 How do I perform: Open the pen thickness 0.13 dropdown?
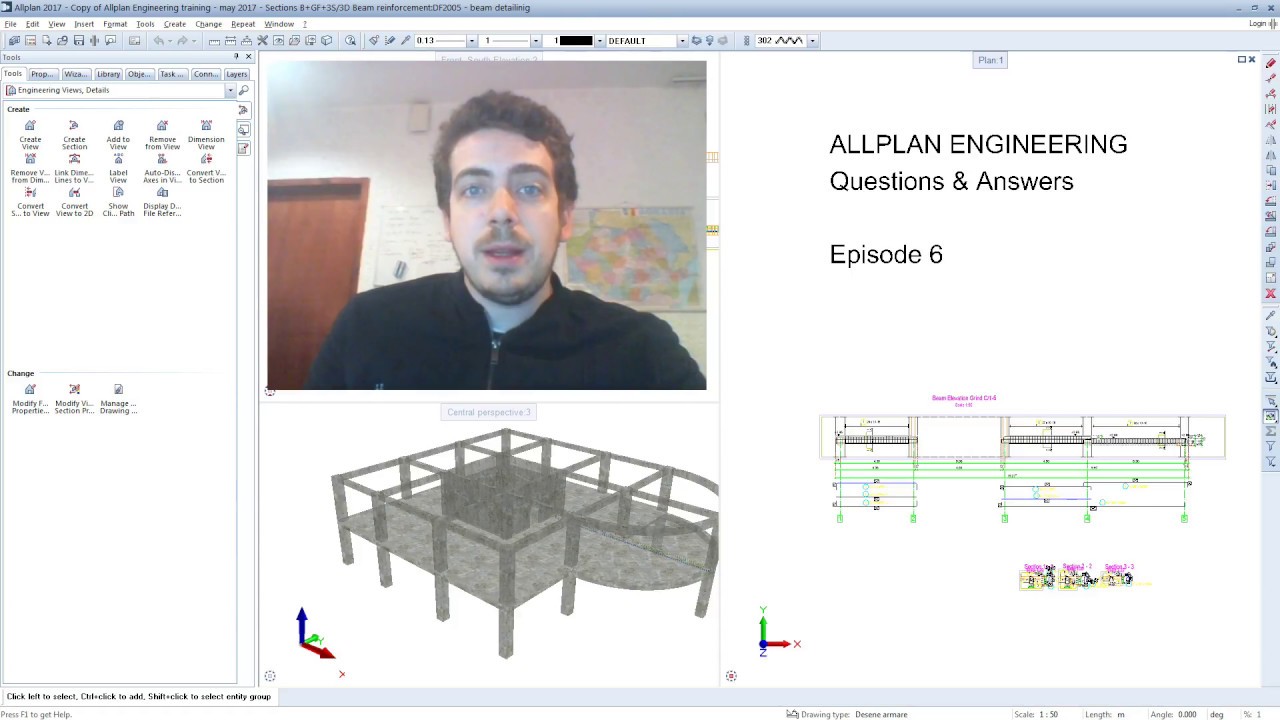(472, 41)
